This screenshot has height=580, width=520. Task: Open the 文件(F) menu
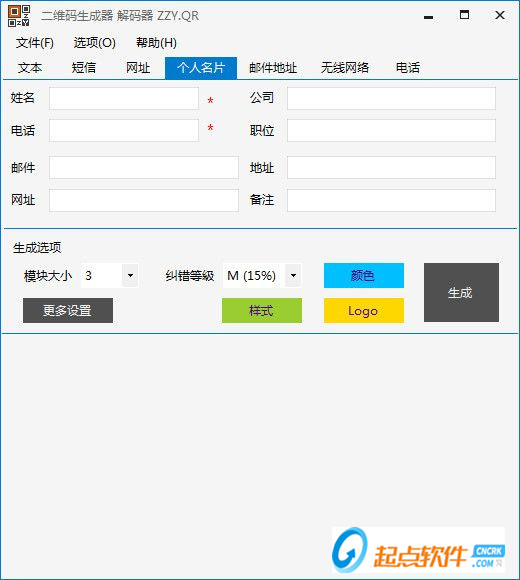point(35,43)
